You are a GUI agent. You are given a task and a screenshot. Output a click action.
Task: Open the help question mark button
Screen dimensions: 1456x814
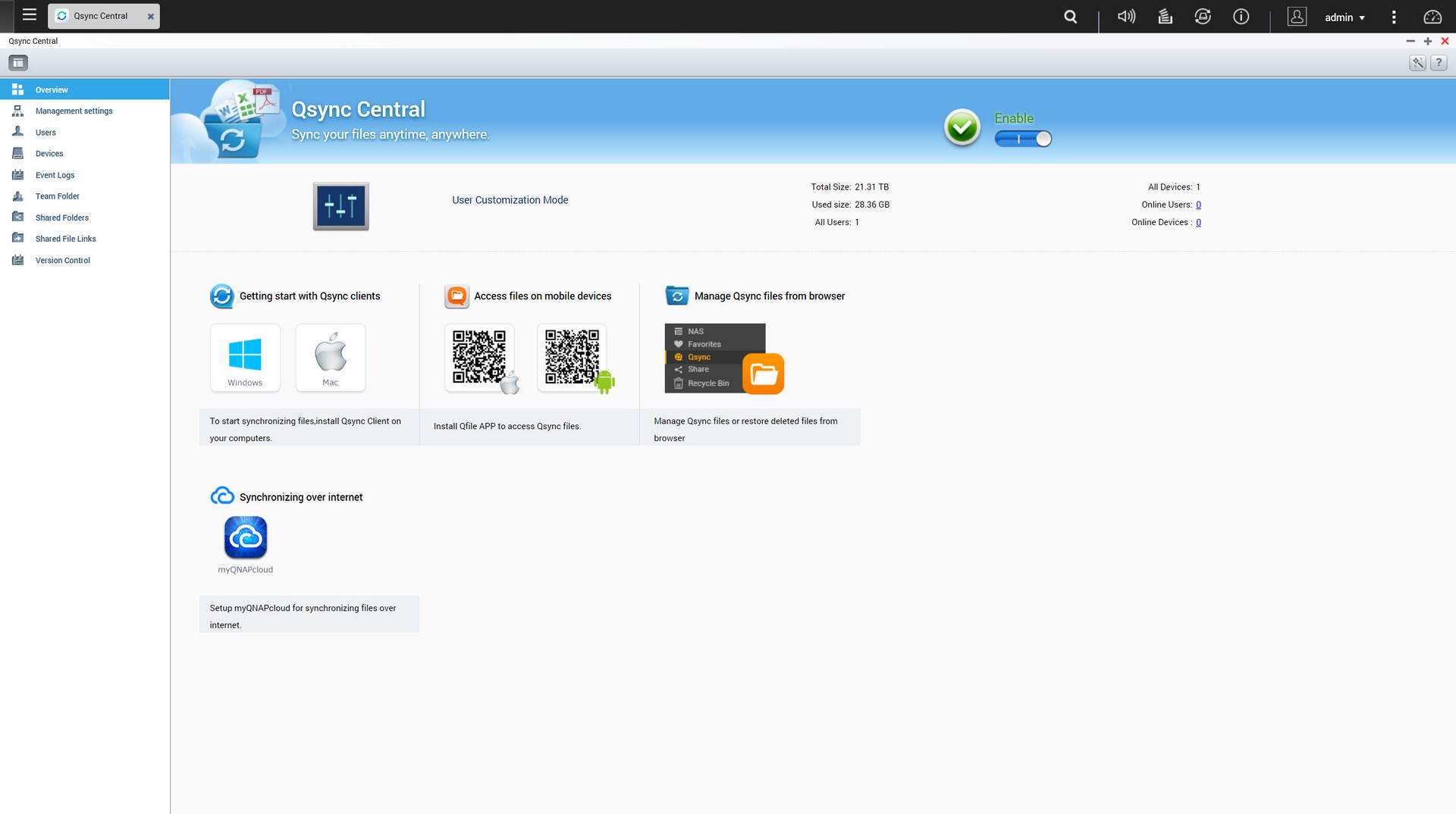(x=1439, y=63)
